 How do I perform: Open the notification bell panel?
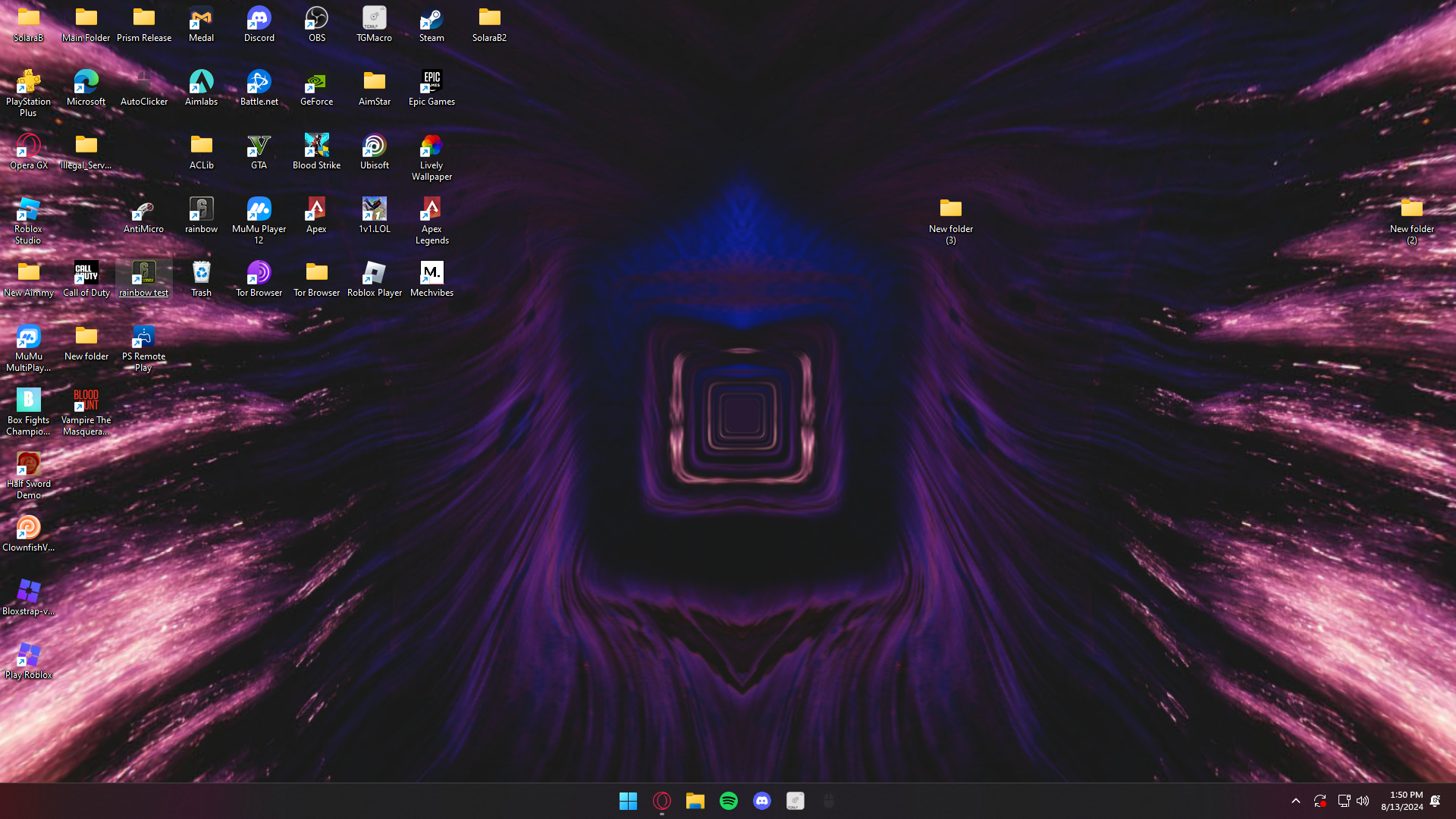1435,801
